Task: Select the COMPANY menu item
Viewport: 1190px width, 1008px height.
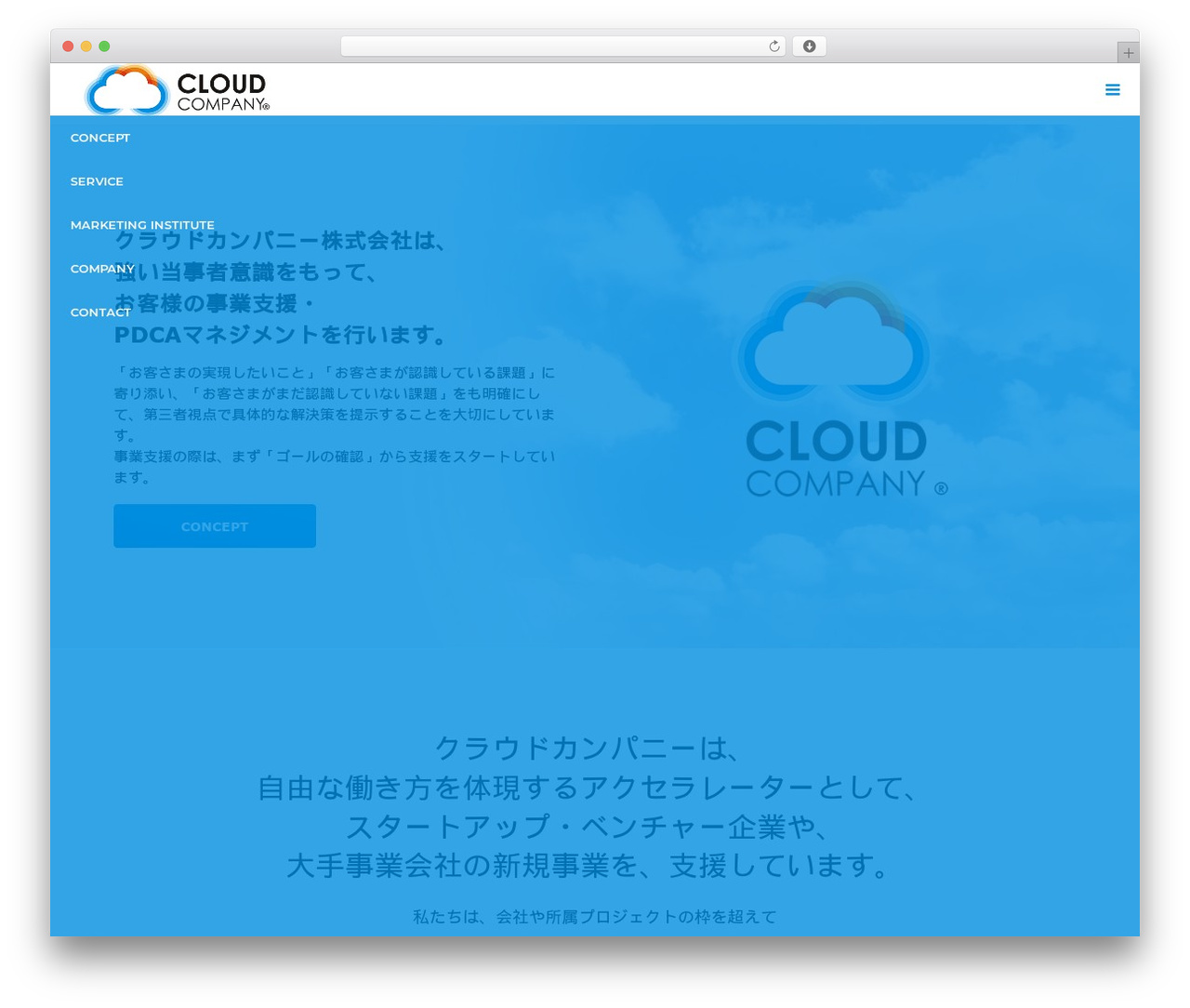Action: tap(102, 269)
